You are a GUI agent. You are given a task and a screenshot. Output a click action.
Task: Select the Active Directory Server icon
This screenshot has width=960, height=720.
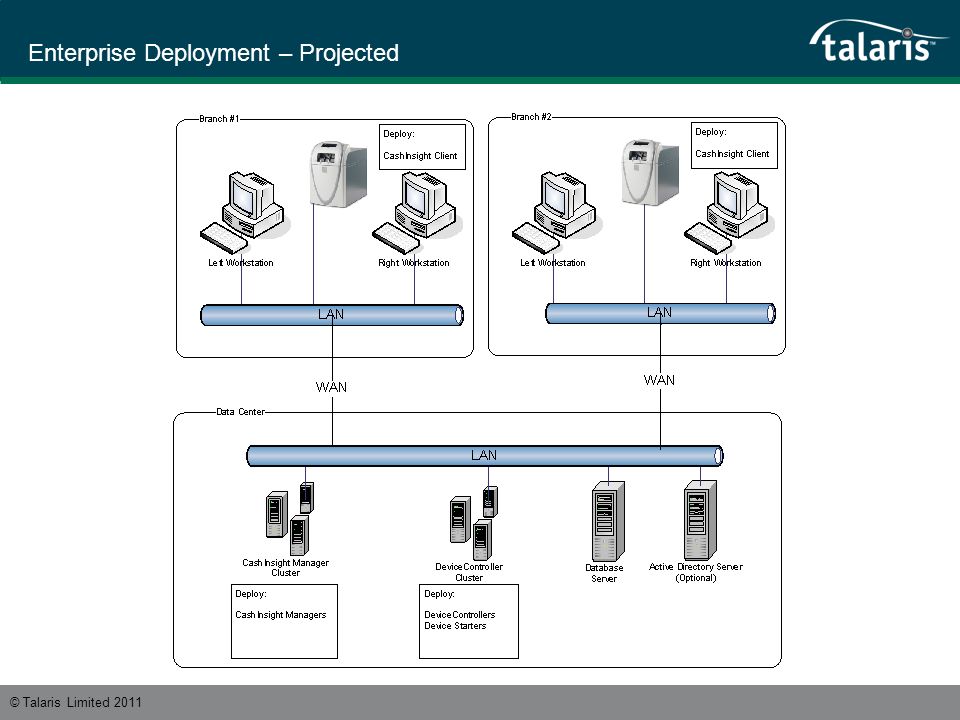coord(700,520)
